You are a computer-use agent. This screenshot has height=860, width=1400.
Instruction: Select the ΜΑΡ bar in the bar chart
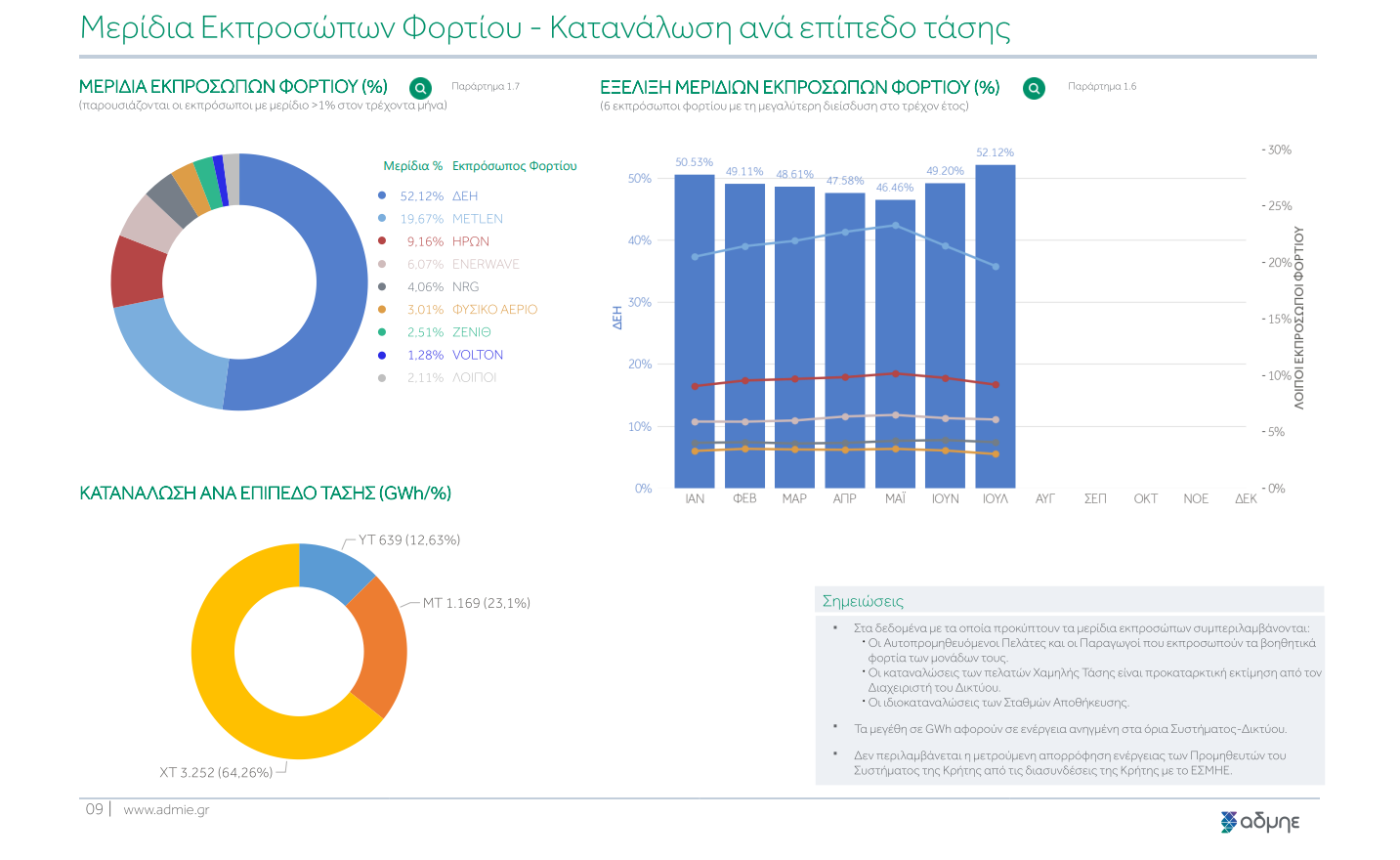coord(794,337)
